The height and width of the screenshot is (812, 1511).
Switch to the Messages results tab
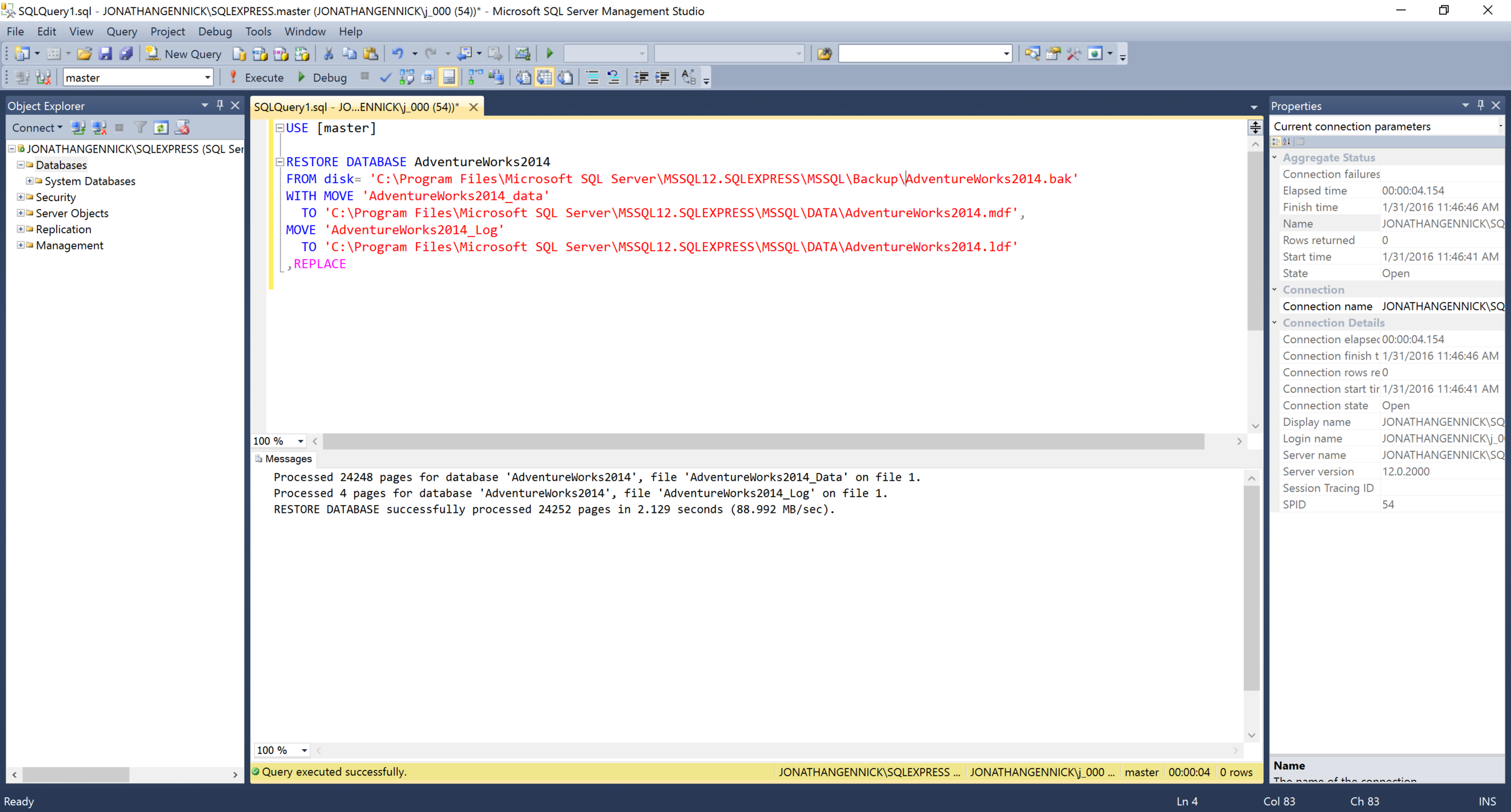[x=283, y=459]
